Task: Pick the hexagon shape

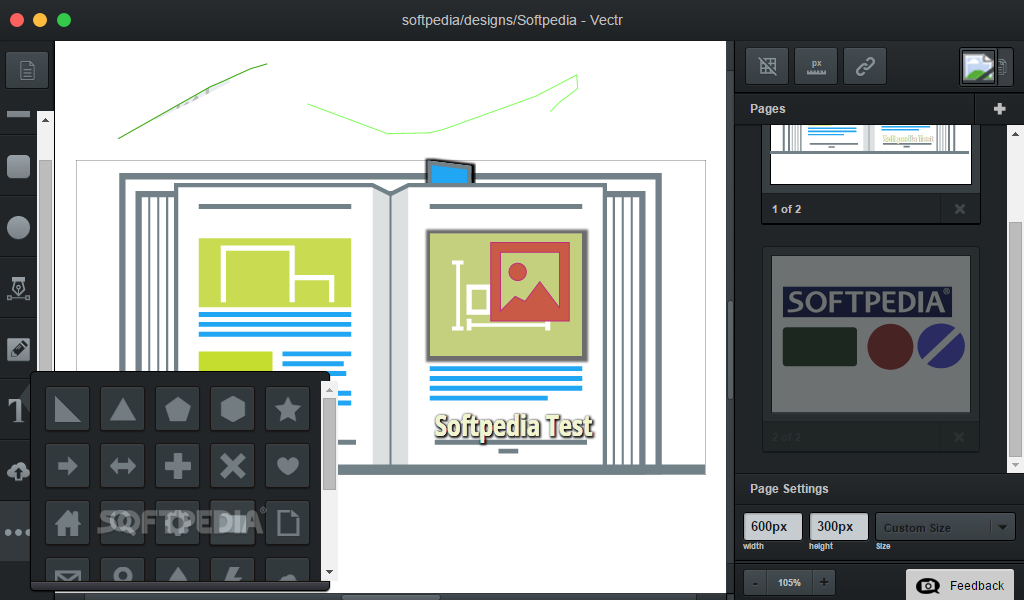Action: point(233,408)
